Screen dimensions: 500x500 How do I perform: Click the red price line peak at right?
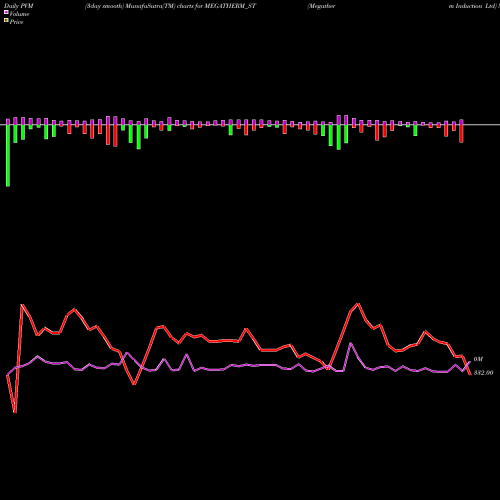358,304
